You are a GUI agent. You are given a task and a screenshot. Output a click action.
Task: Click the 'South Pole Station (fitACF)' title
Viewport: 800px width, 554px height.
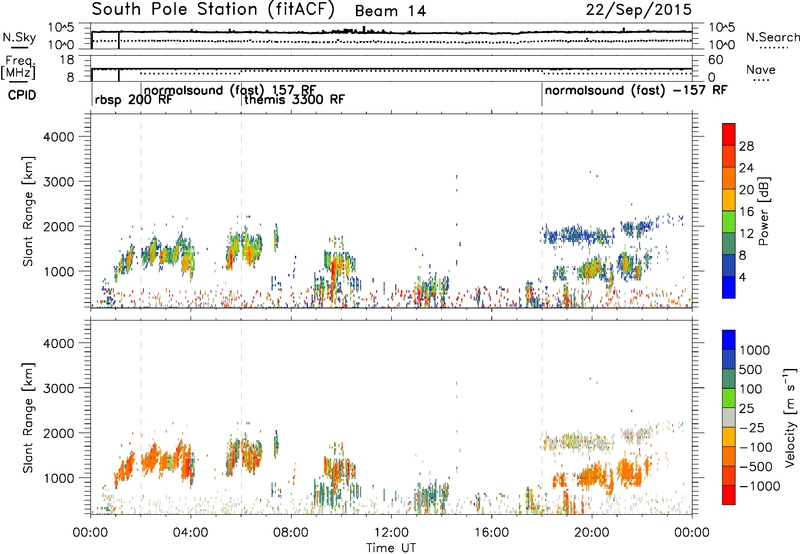pyautogui.click(x=213, y=10)
